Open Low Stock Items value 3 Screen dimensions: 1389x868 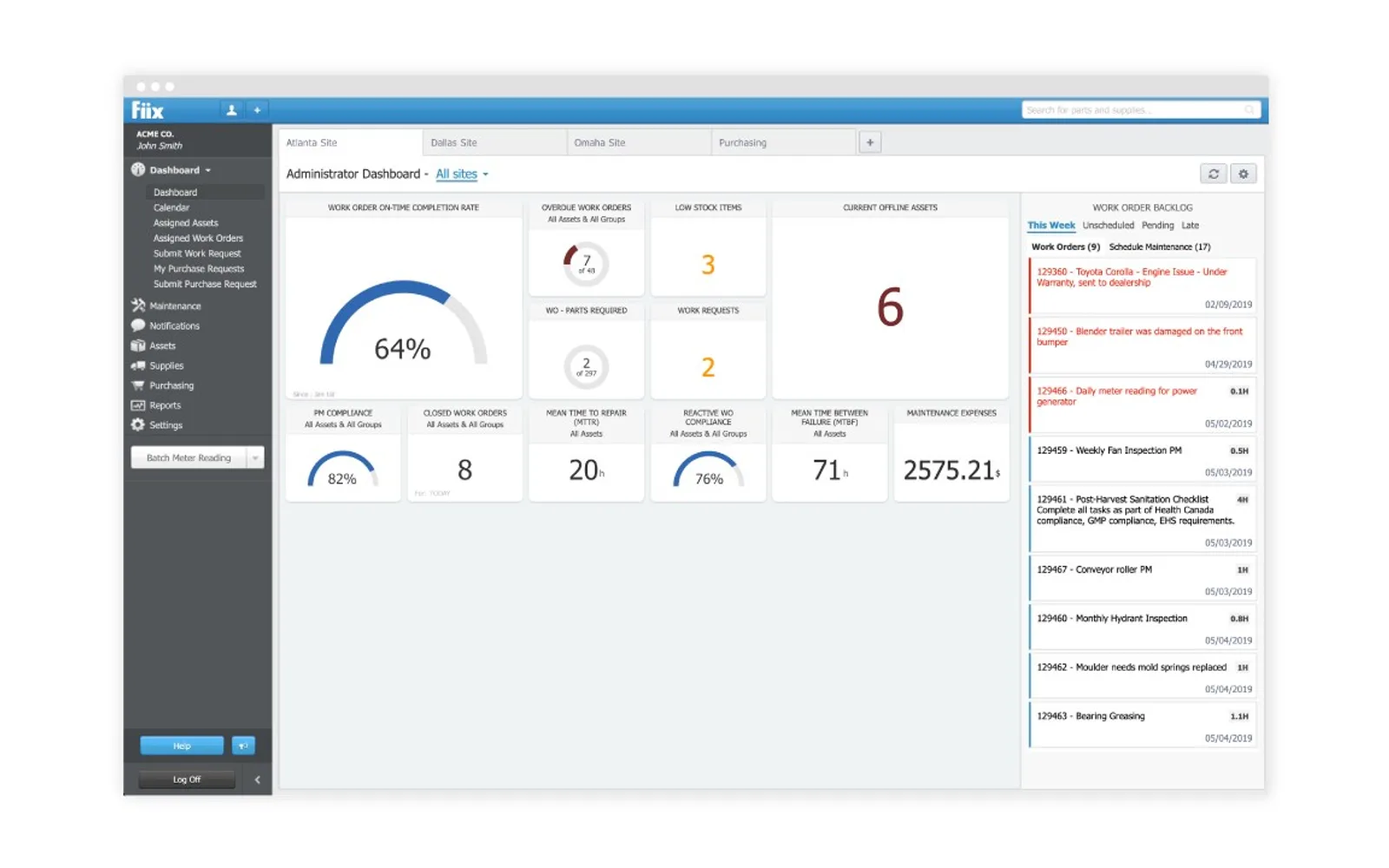[x=708, y=264]
